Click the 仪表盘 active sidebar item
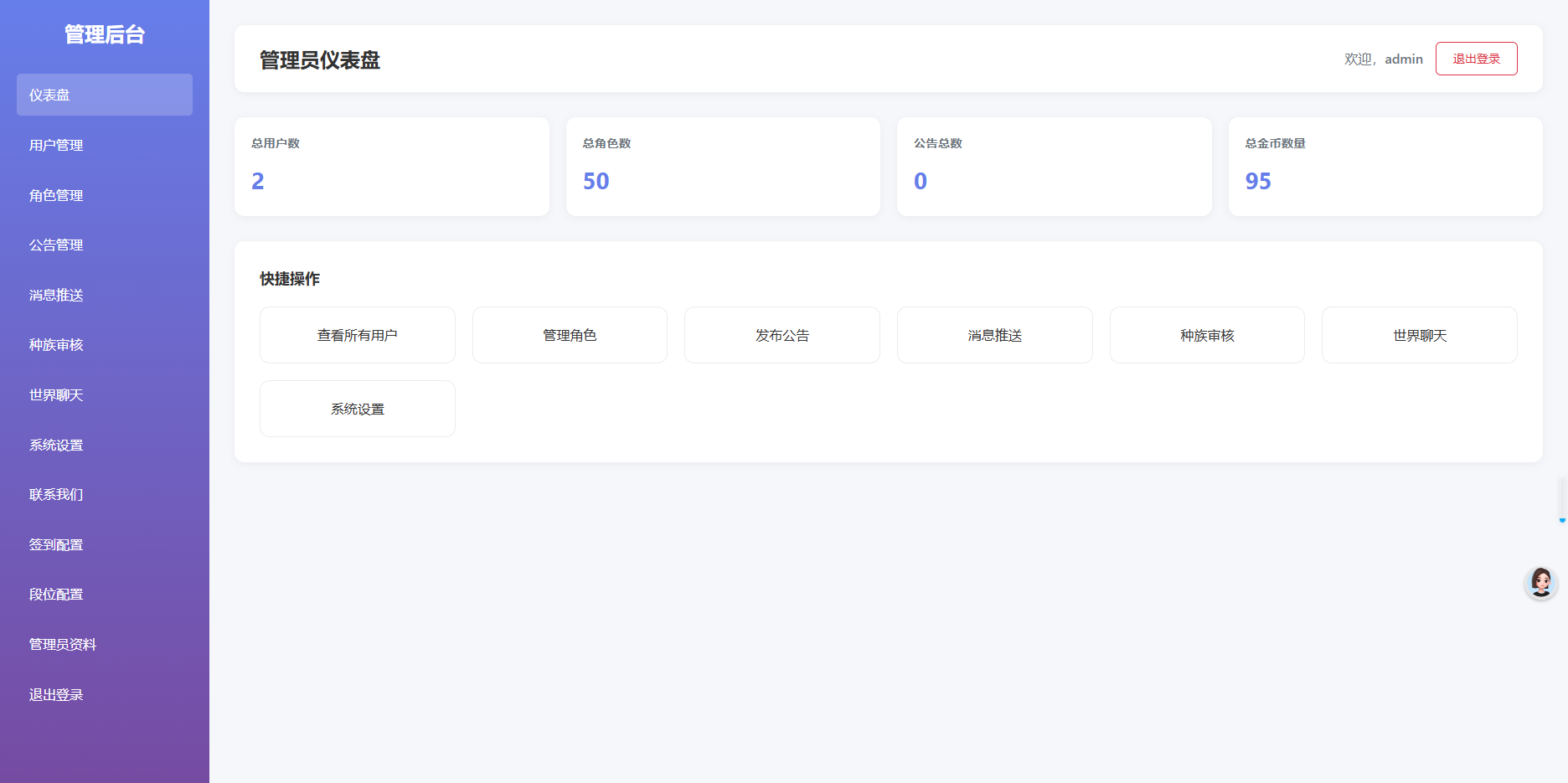 pos(105,95)
